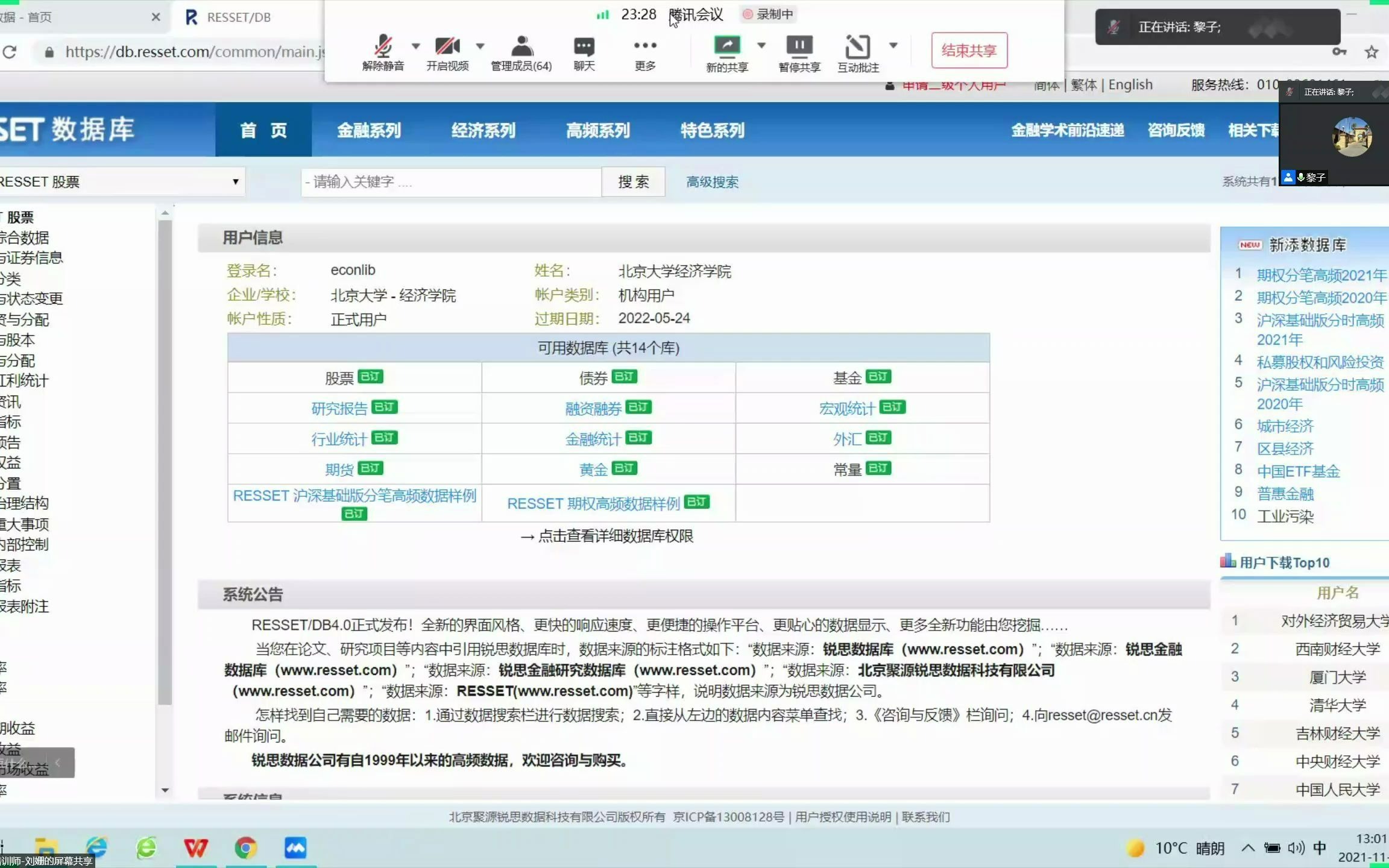
Task: Open RESSET 期权高频数据样例 link
Action: click(x=593, y=503)
